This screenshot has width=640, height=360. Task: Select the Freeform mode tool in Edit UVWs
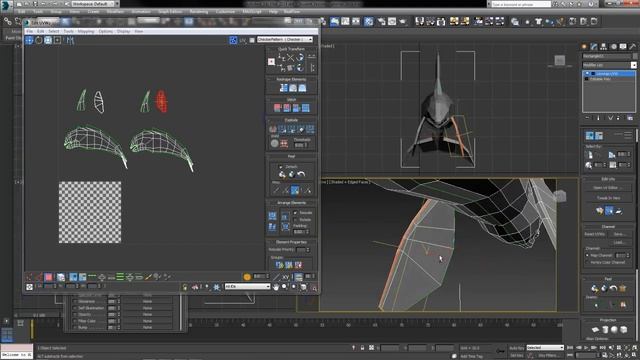[x=58, y=40]
